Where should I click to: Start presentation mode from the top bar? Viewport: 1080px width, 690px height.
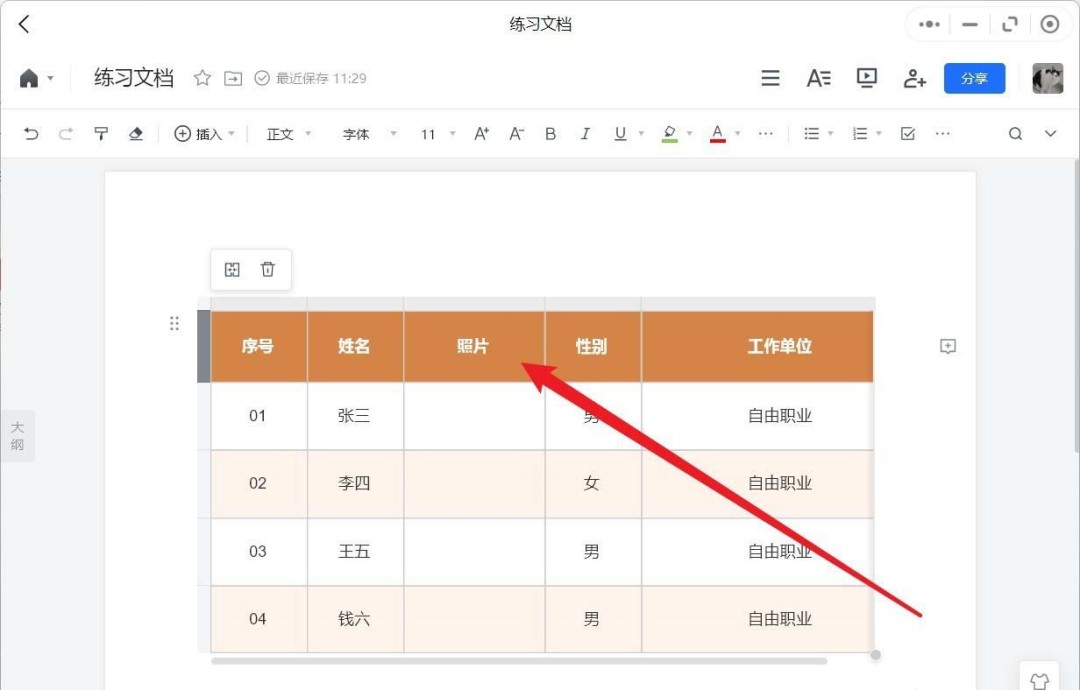coord(866,77)
